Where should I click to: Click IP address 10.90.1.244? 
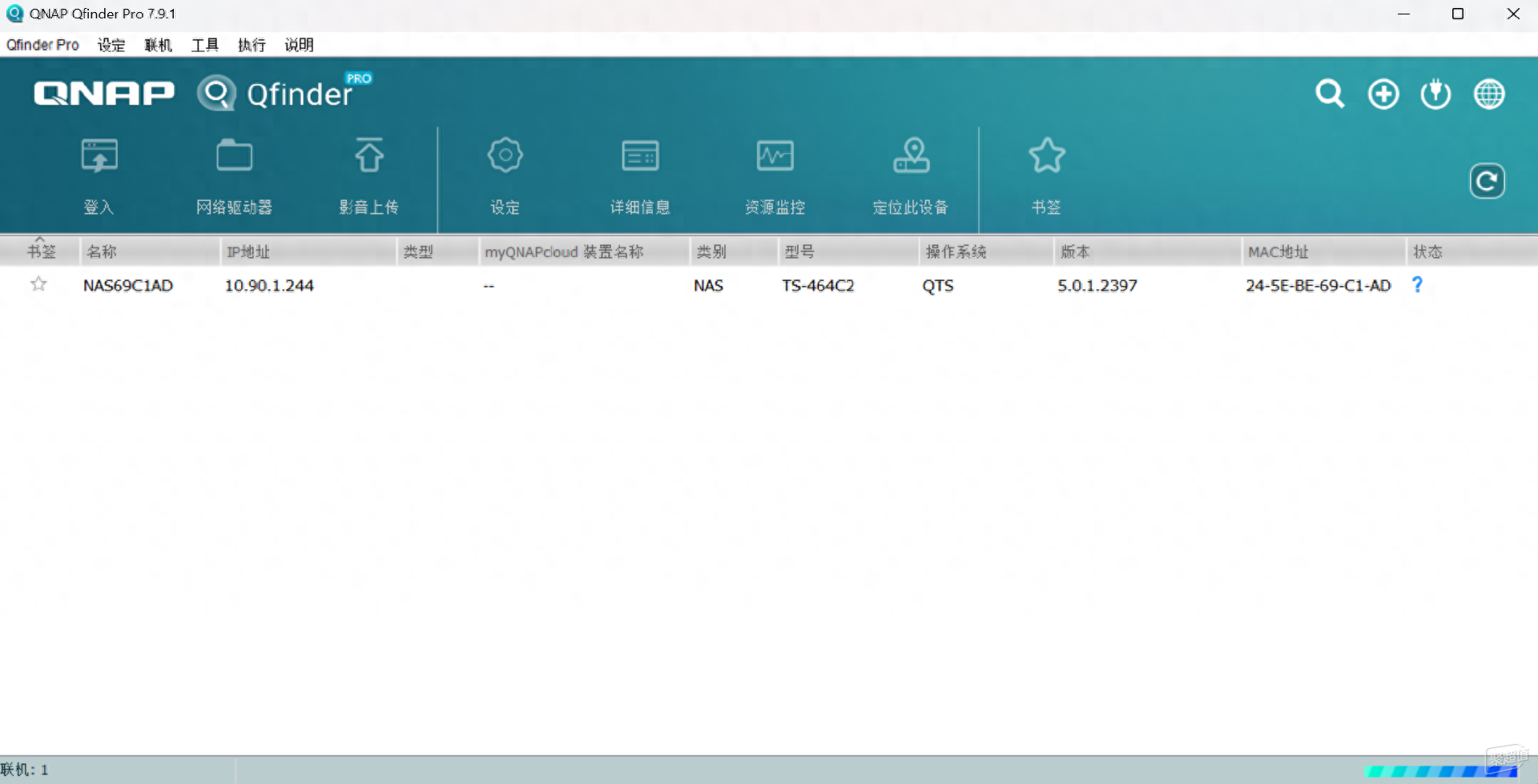point(269,285)
